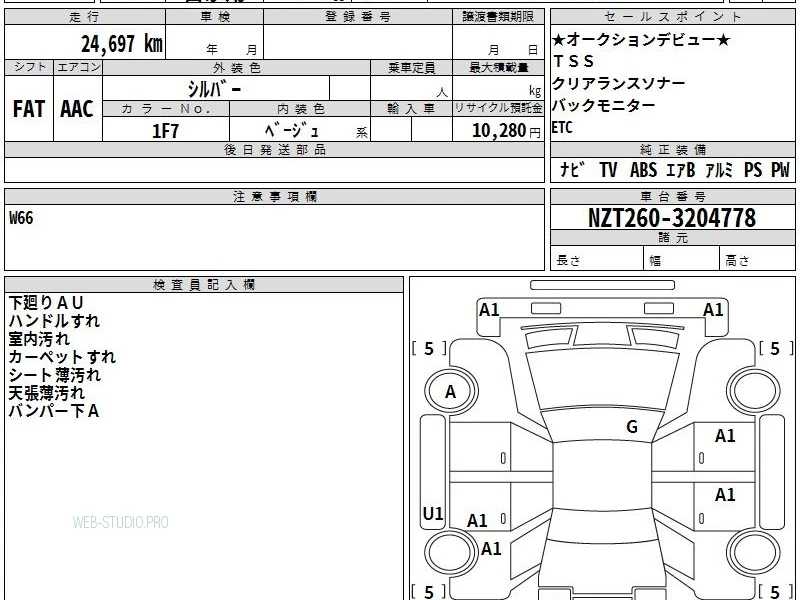Click the mileage value 24,697 km
This screenshot has height=600, width=800.
click(x=121, y=43)
